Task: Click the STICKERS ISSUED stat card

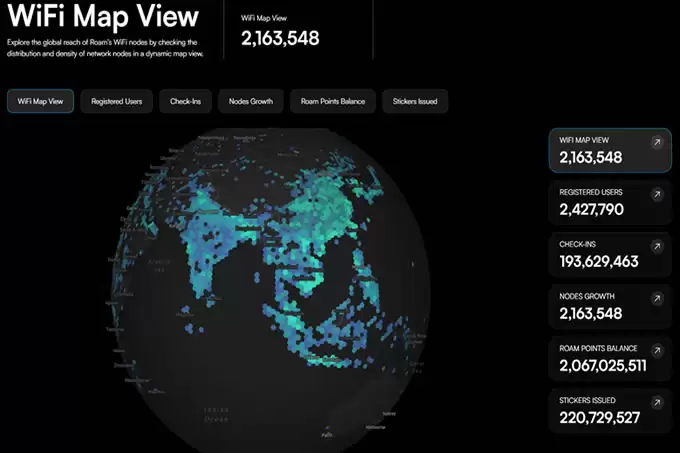Action: [x=610, y=411]
